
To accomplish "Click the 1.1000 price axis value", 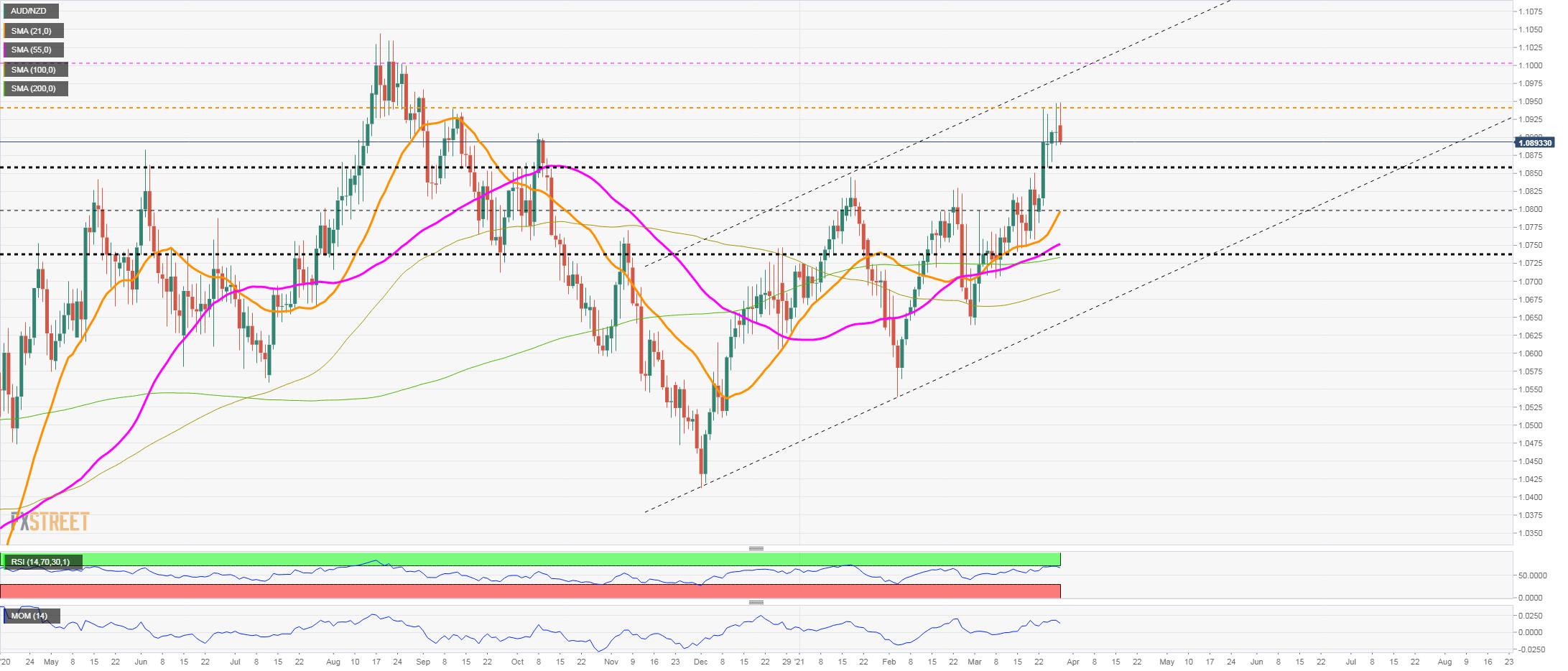I will click(1529, 65).
